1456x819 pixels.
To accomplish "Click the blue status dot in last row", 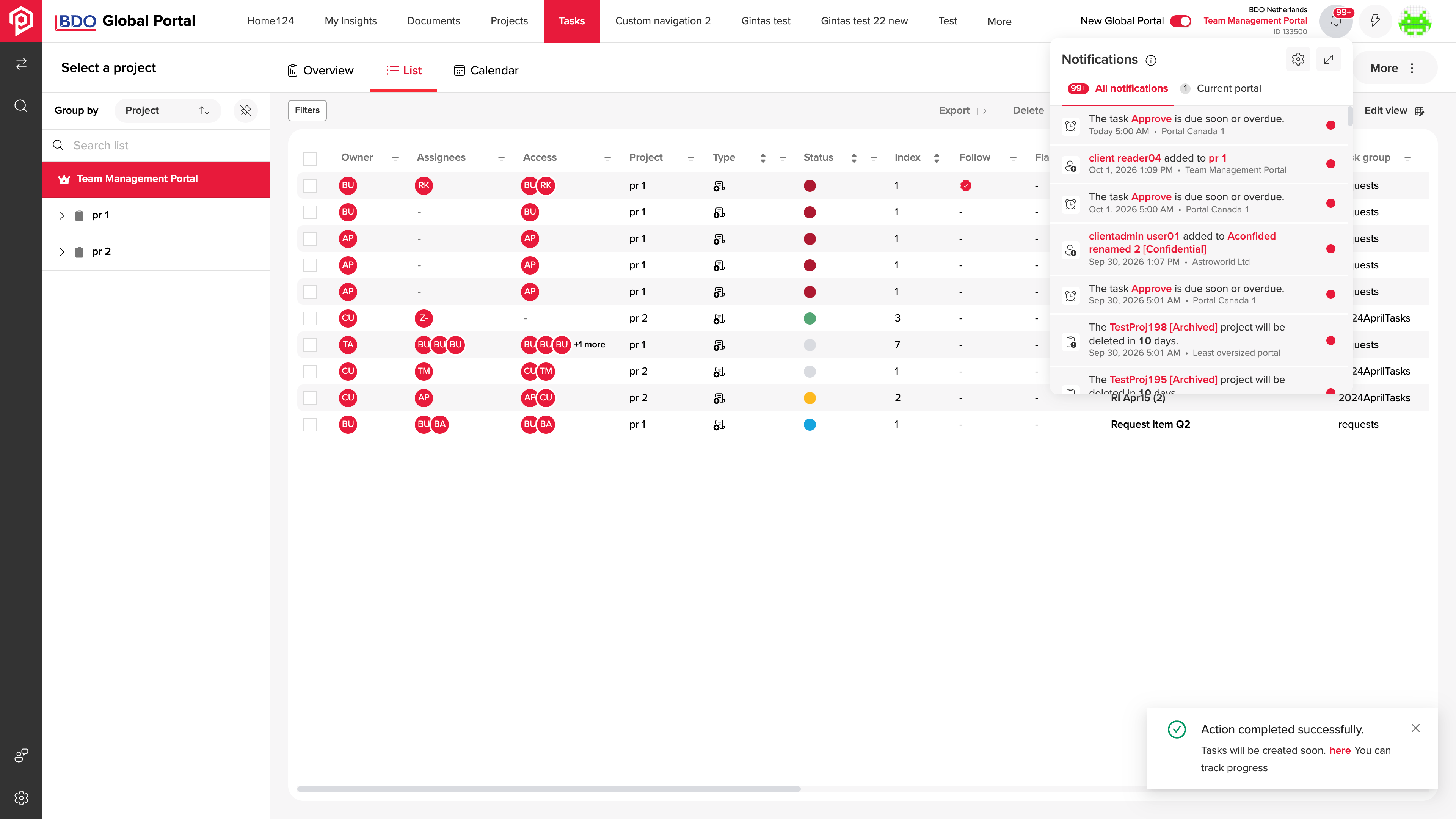I will 810,425.
